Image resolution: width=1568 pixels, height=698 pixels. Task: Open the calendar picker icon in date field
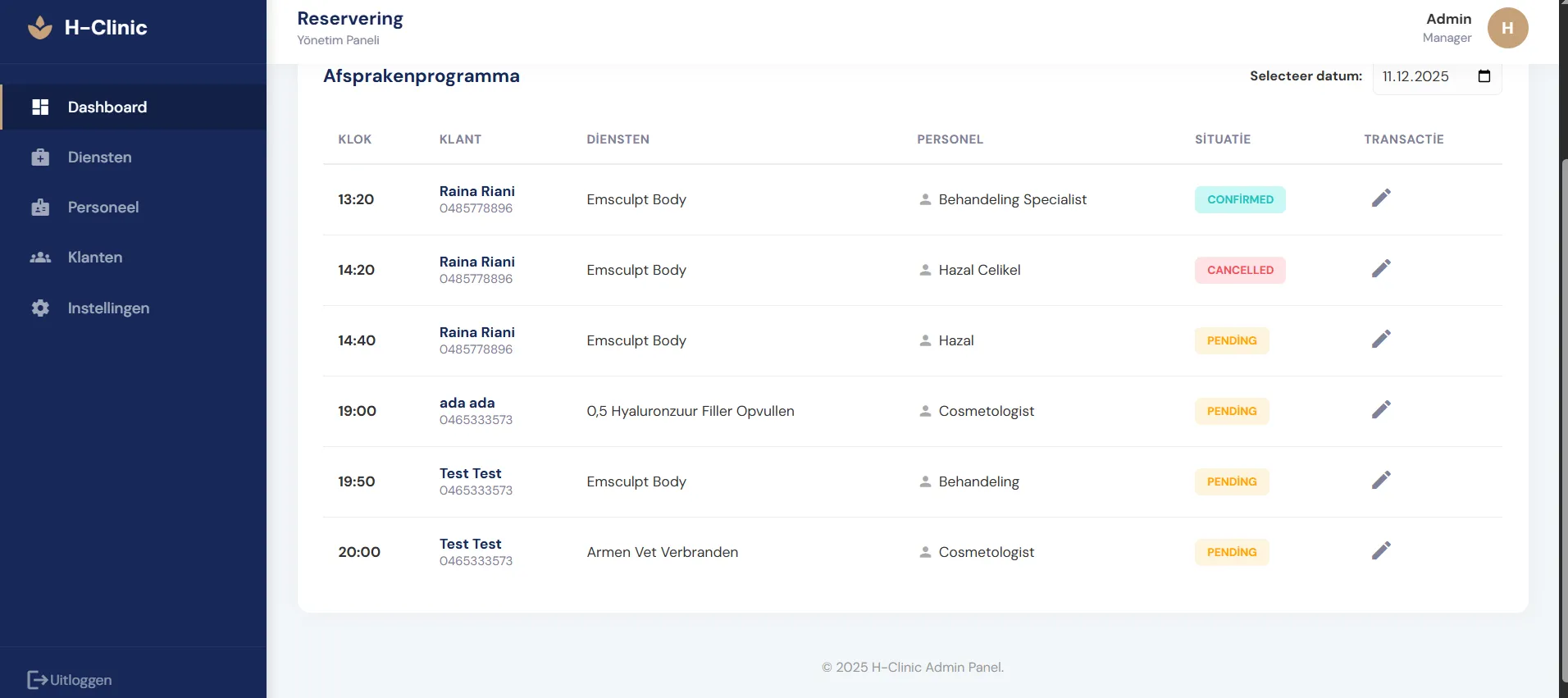point(1484,76)
